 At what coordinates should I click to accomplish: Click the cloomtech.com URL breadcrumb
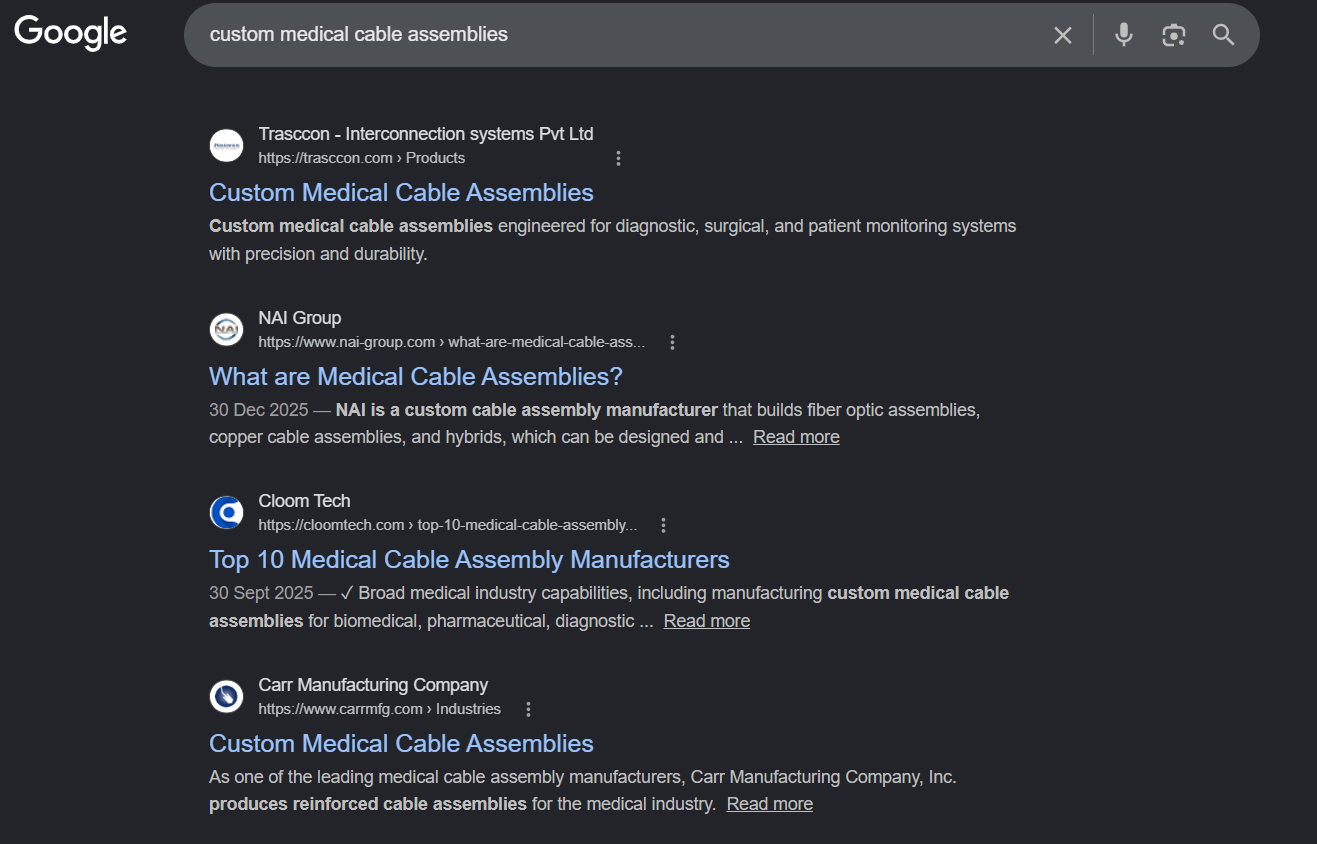448,525
